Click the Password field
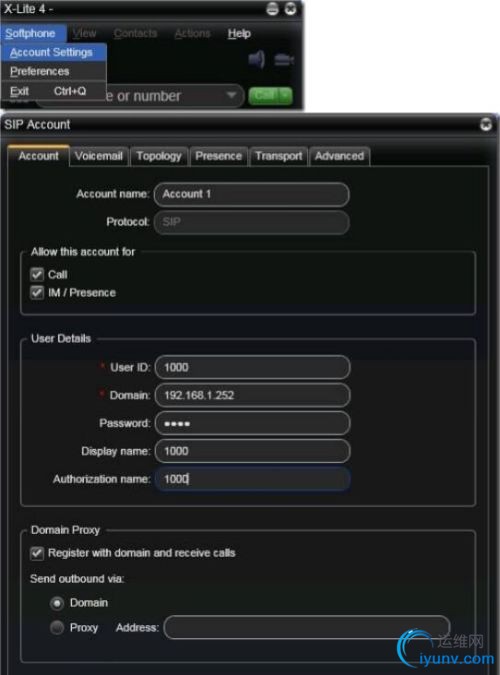Image resolution: width=500 pixels, height=675 pixels. [x=252, y=423]
